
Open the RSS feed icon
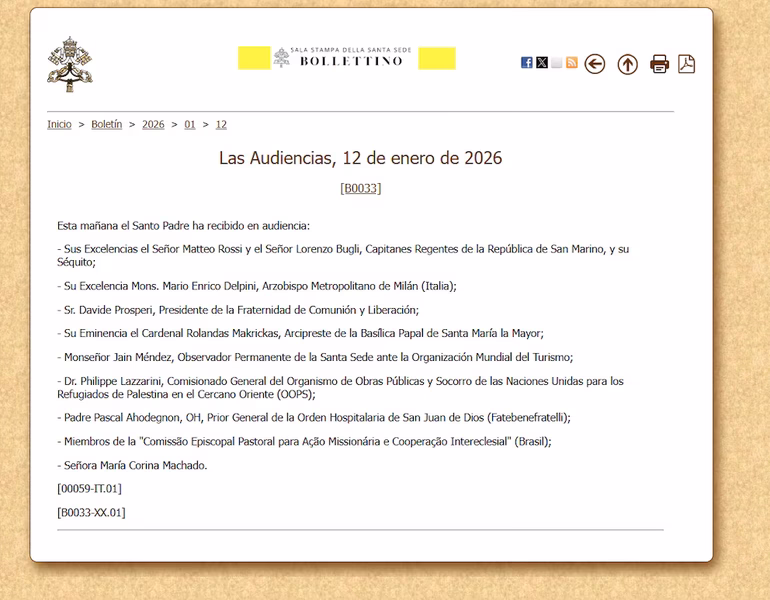(572, 63)
